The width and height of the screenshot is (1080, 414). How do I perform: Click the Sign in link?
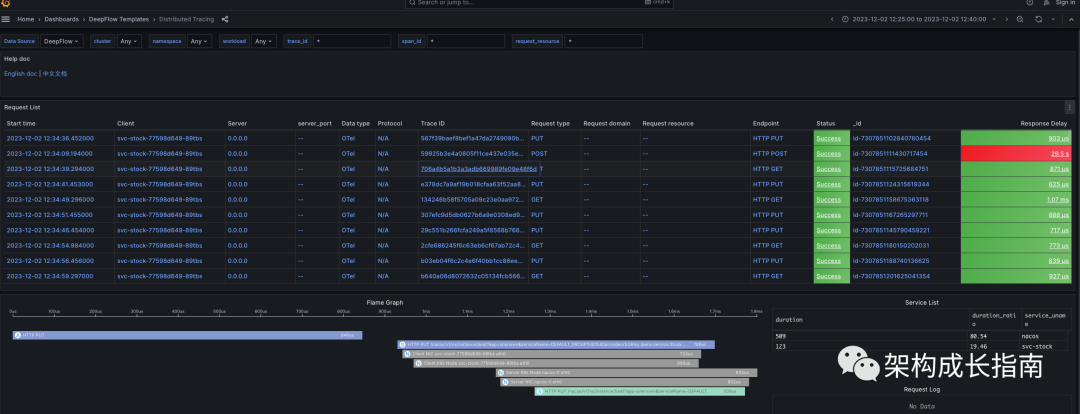[1065, 3]
